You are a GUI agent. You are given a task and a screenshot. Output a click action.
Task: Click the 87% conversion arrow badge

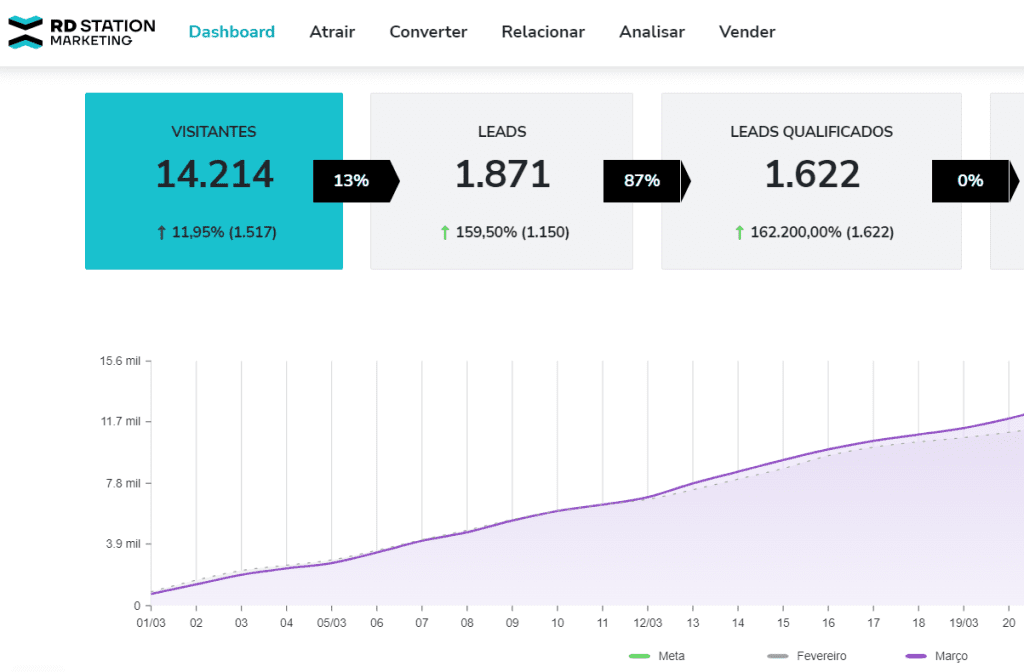tap(644, 181)
